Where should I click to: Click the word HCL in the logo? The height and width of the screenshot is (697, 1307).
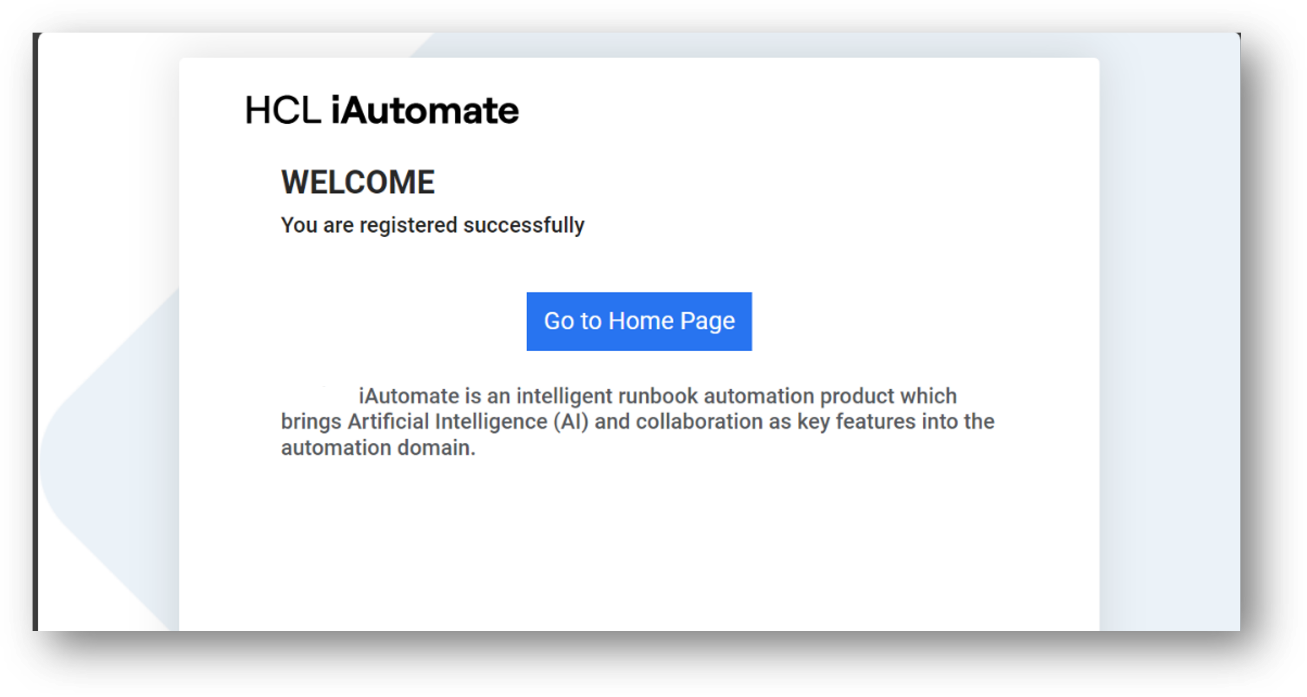point(282,110)
